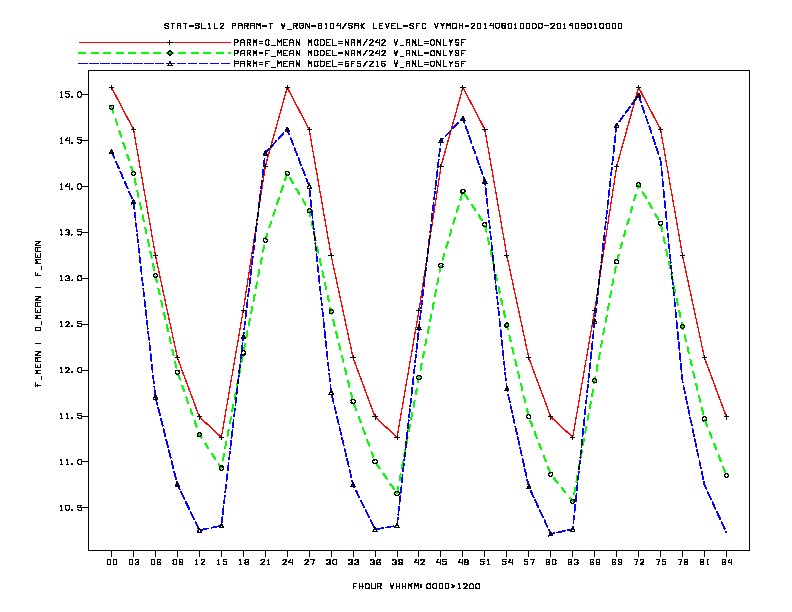
Task: Click the 84 forecast hour tick label
Action: click(x=727, y=562)
